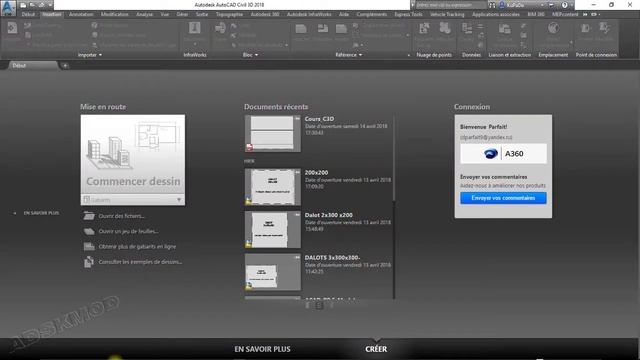The width and height of the screenshot is (640, 360).
Task: Click the Create point cloud icon
Action: (x=424, y=28)
